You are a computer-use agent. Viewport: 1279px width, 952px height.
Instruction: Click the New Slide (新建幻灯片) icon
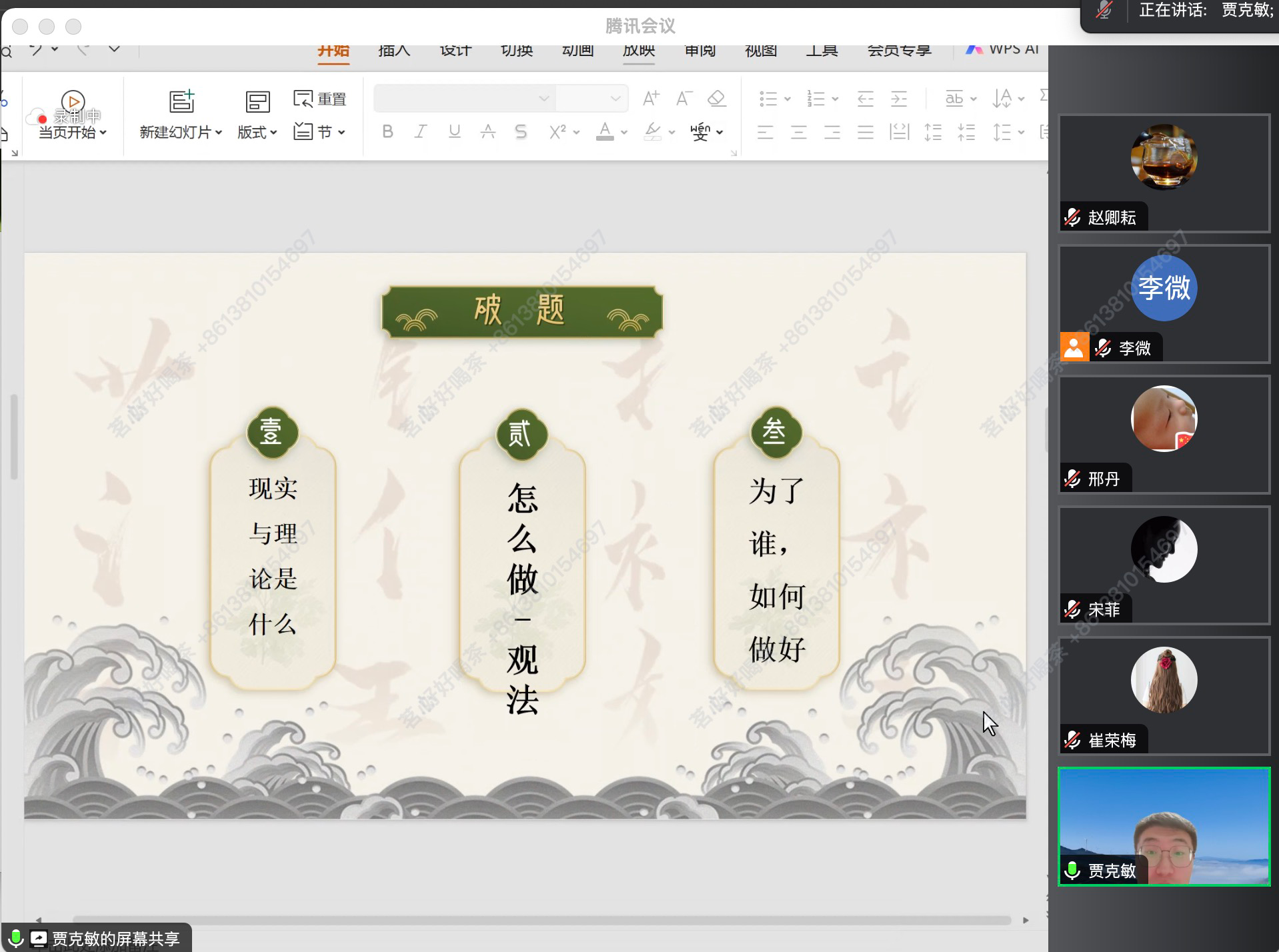pos(181,101)
